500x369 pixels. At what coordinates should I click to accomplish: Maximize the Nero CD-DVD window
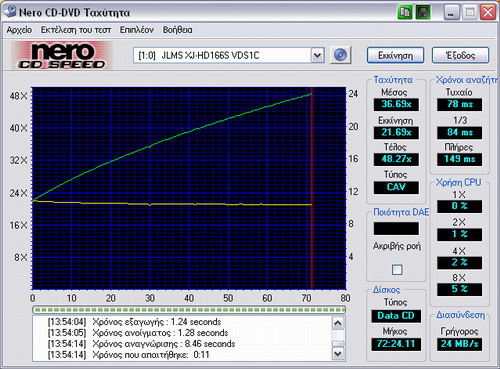(x=470, y=13)
